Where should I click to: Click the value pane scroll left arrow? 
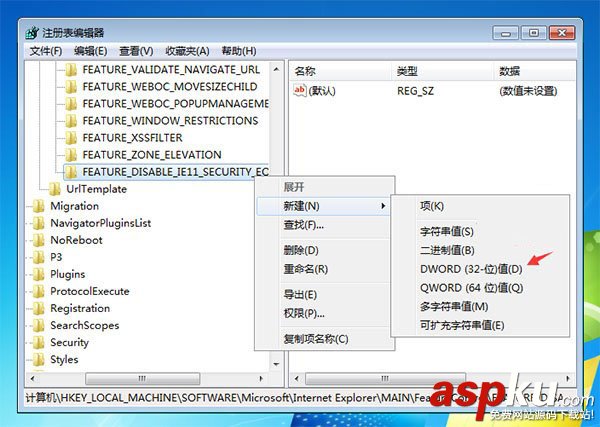pos(297,379)
